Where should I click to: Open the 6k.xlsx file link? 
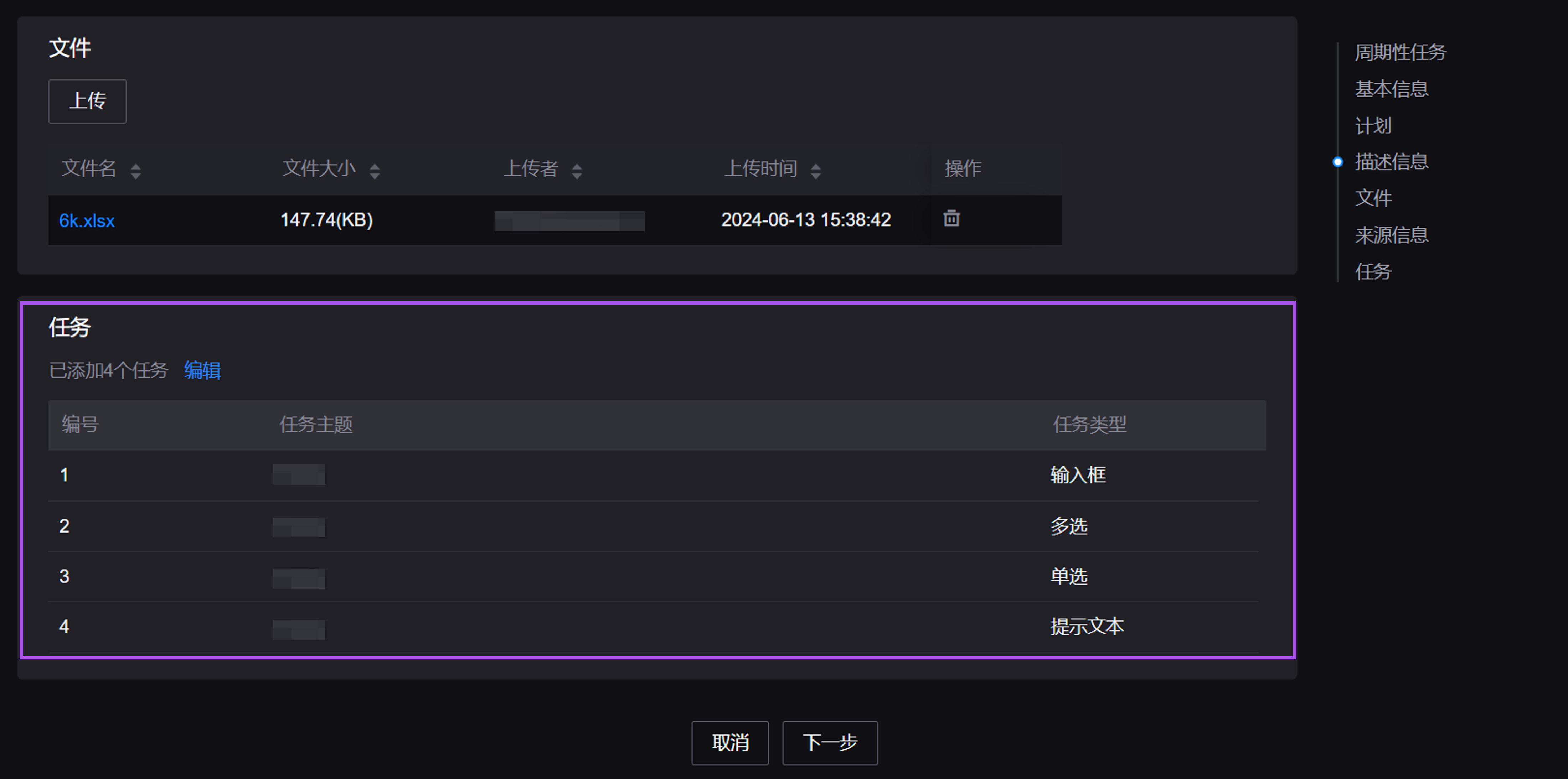[87, 220]
